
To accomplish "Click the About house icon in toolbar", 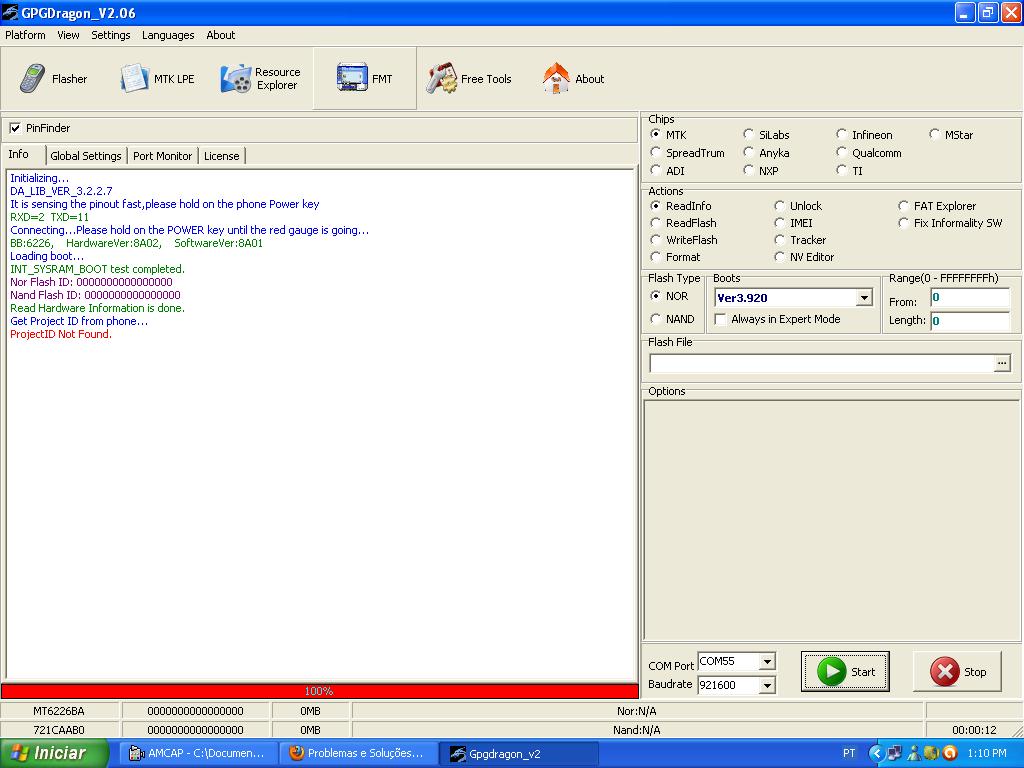I will pyautogui.click(x=556, y=79).
